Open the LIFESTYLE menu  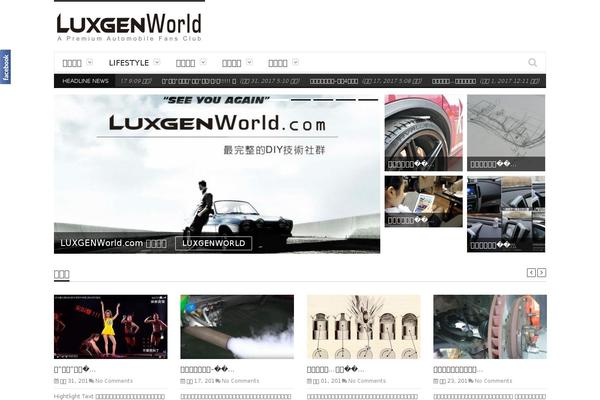(x=129, y=63)
